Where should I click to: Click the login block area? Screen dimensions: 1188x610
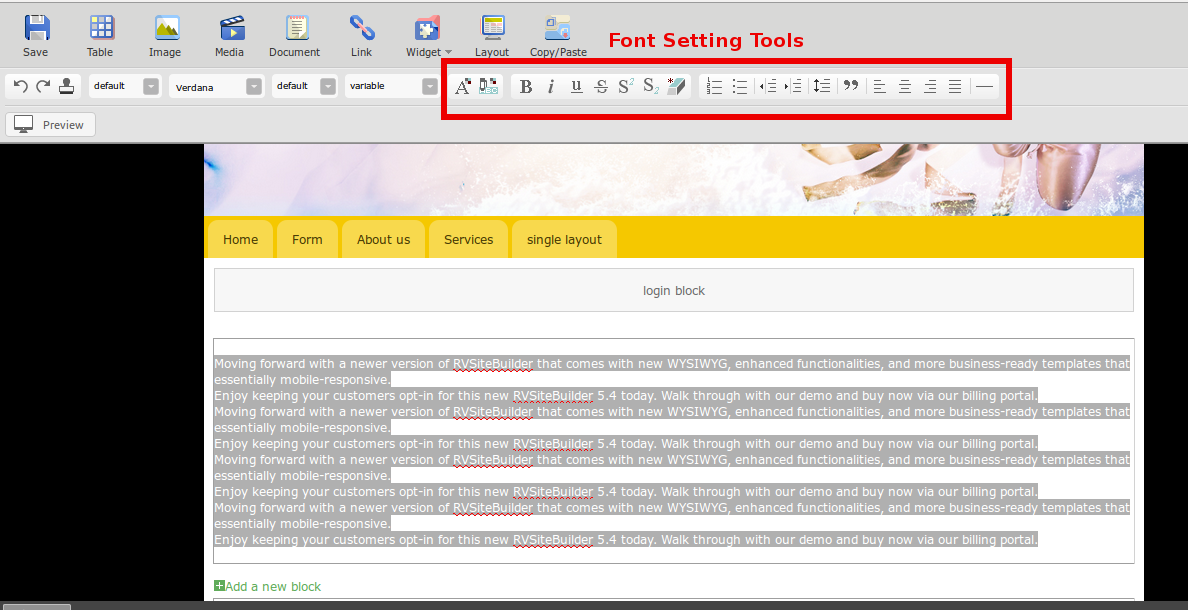pyautogui.click(x=673, y=291)
